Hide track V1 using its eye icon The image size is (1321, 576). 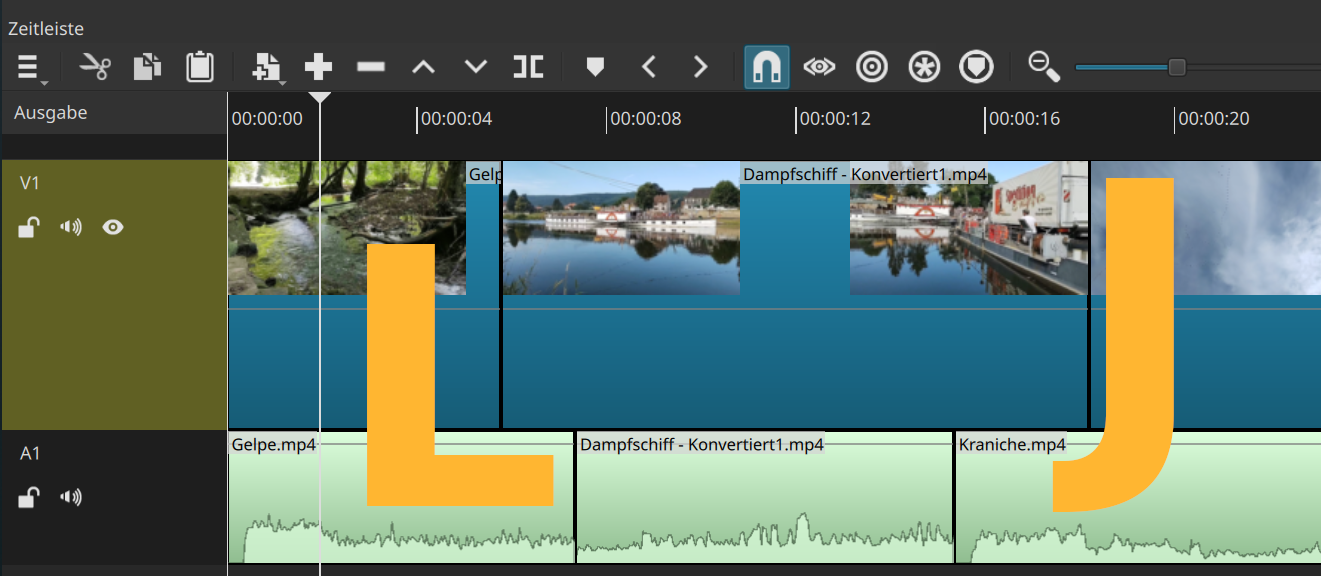click(x=113, y=227)
